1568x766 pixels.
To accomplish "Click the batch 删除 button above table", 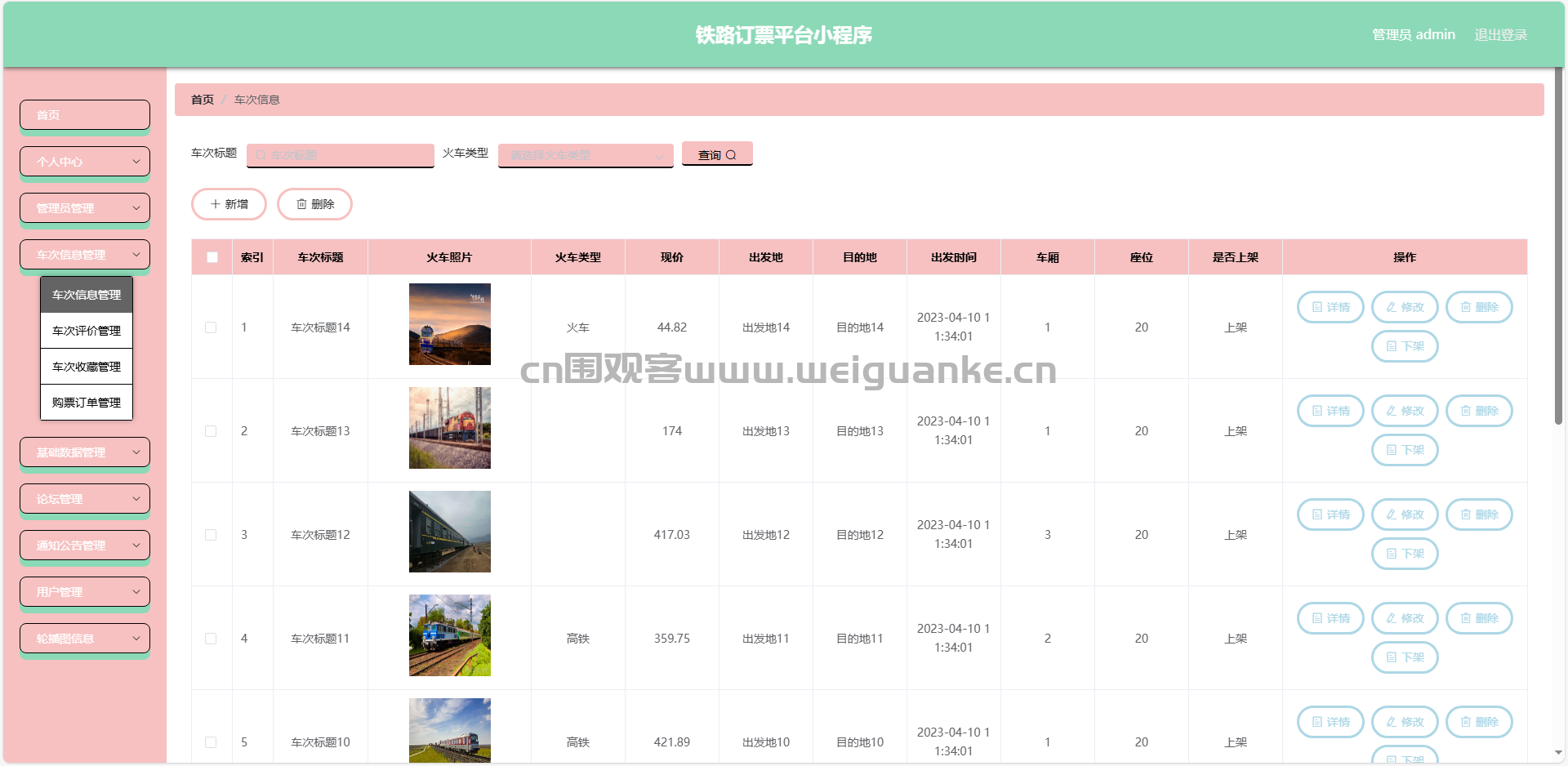I will [x=314, y=204].
